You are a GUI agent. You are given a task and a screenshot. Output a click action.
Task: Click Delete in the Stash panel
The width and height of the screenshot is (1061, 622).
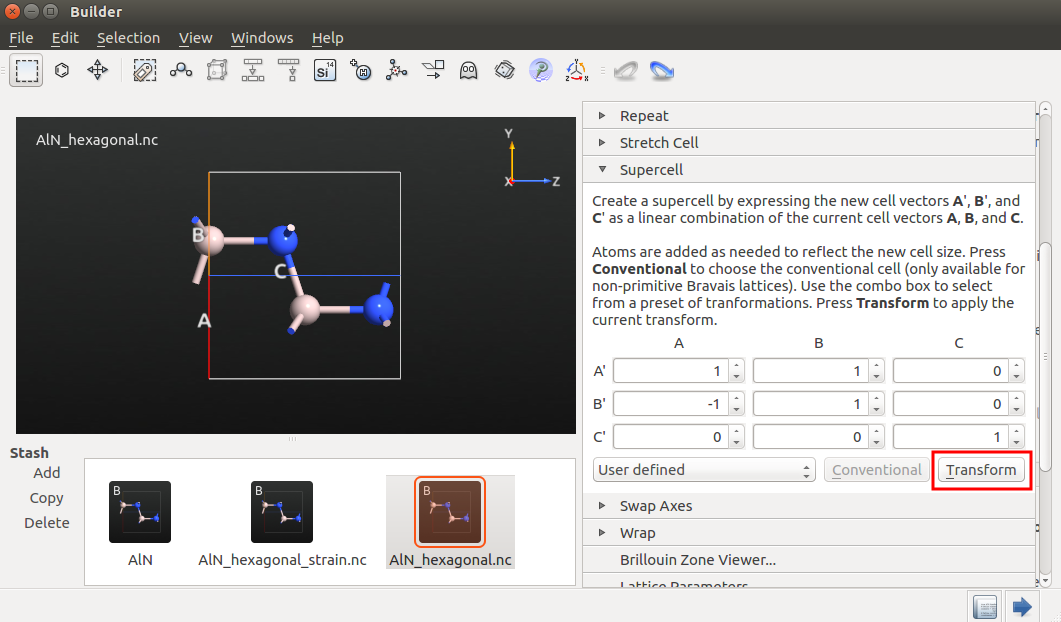(47, 523)
